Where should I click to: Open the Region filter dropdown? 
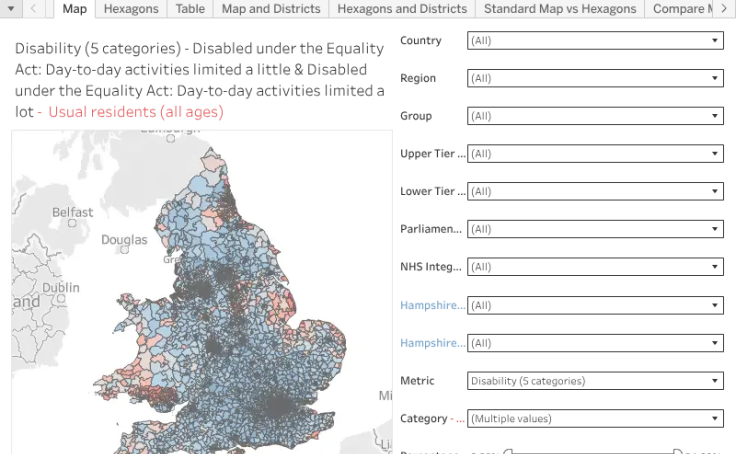click(595, 78)
